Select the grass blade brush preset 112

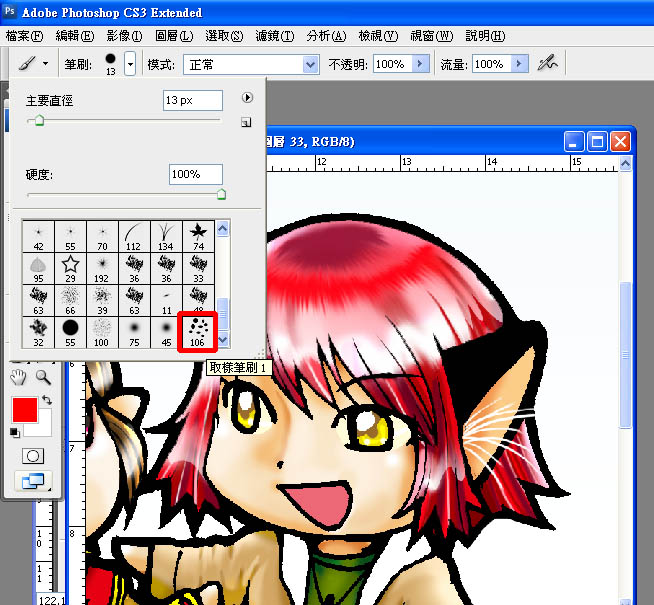(x=134, y=236)
